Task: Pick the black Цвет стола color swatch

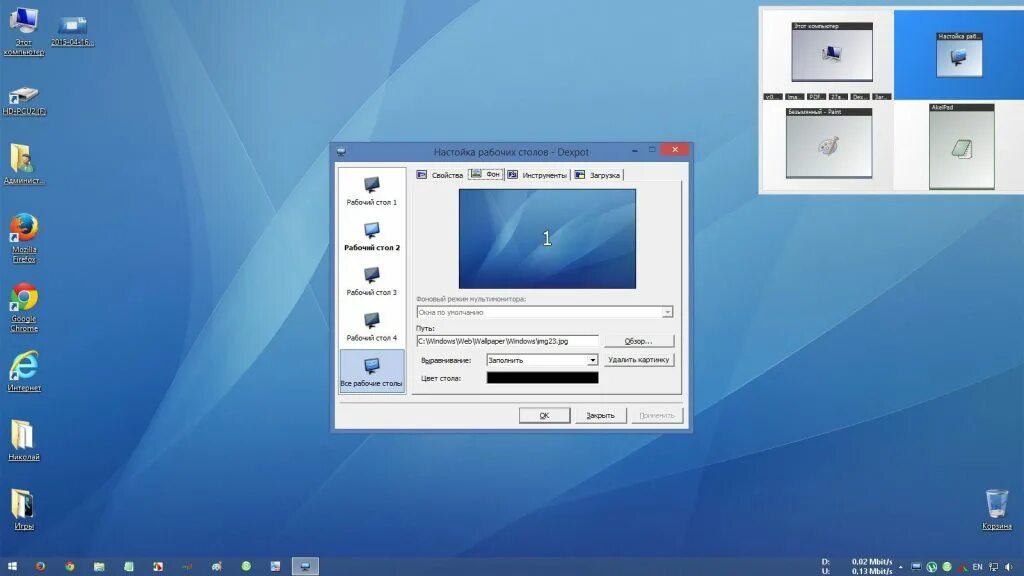Action: pyautogui.click(x=542, y=377)
